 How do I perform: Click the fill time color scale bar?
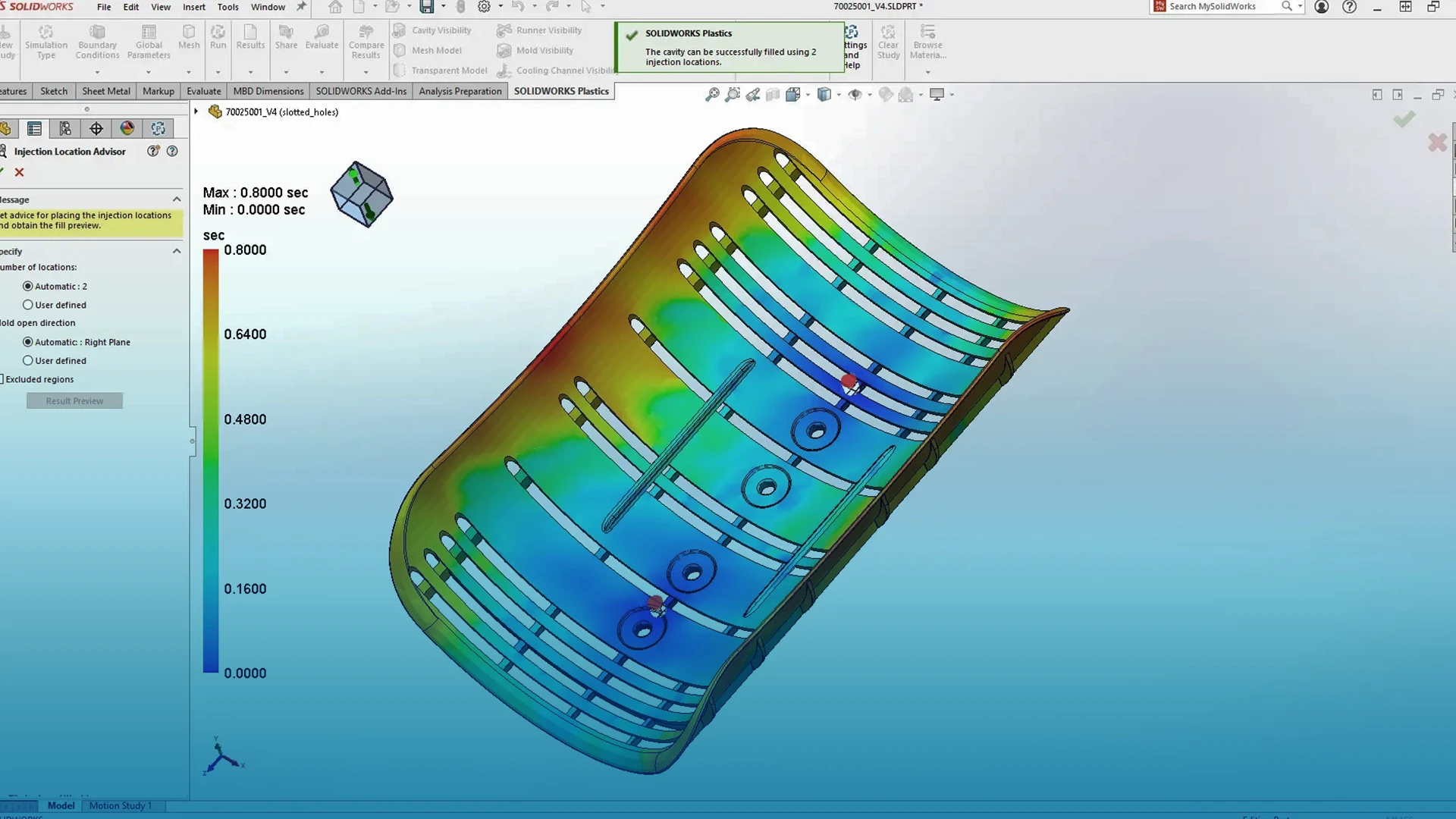(x=211, y=455)
